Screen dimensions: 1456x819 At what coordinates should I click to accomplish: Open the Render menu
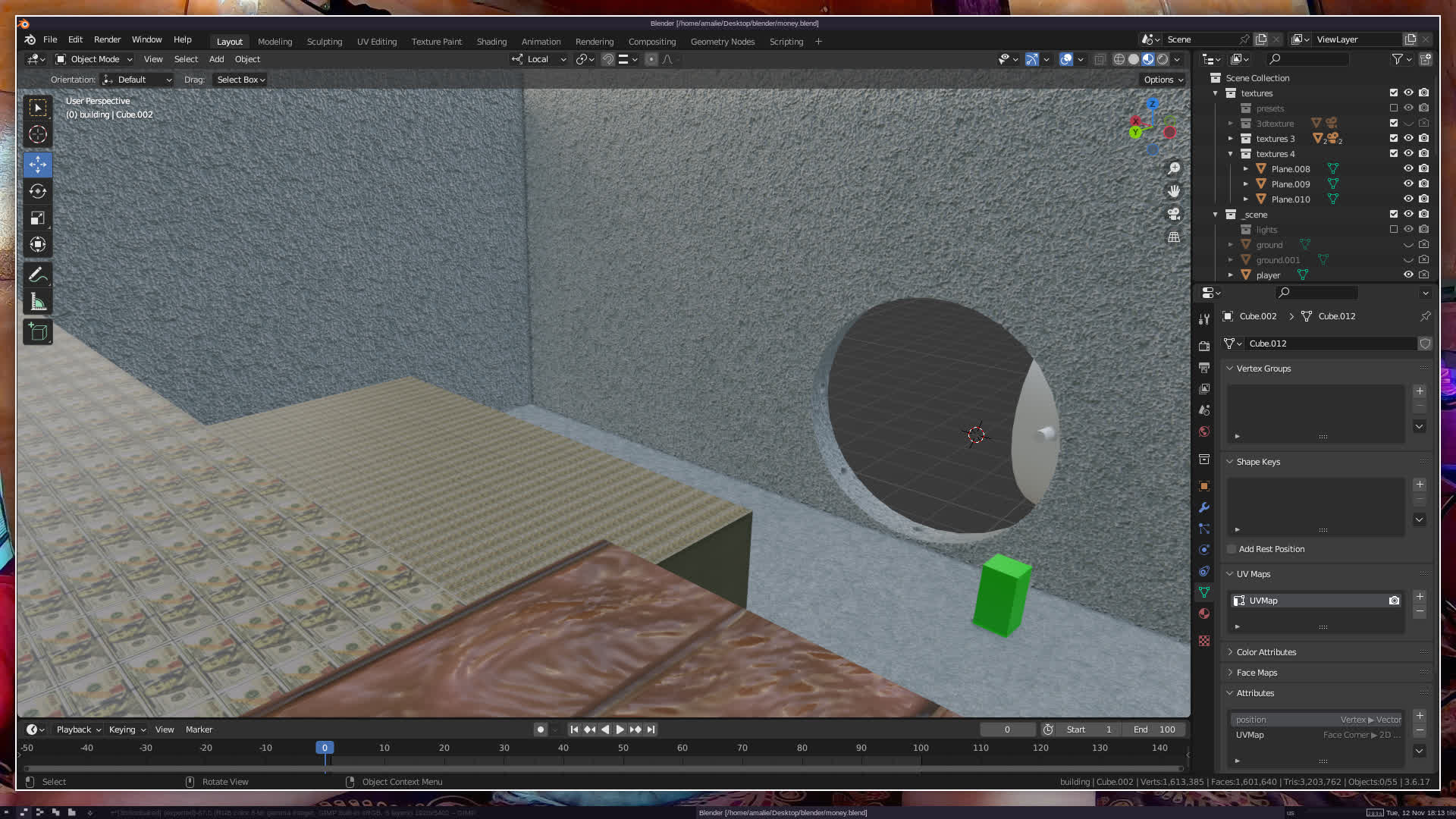[x=107, y=39]
